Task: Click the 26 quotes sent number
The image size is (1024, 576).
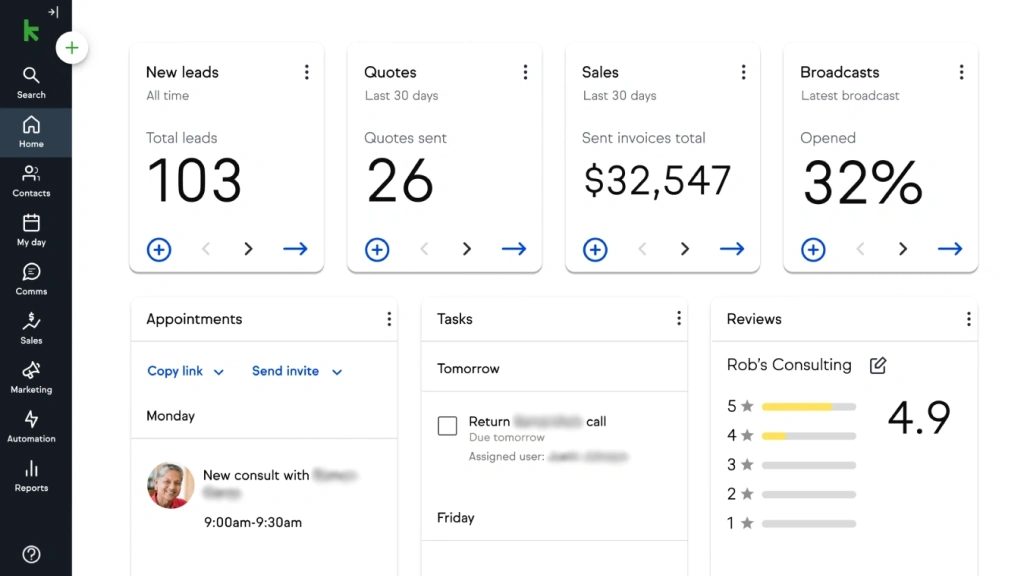Action: point(400,181)
